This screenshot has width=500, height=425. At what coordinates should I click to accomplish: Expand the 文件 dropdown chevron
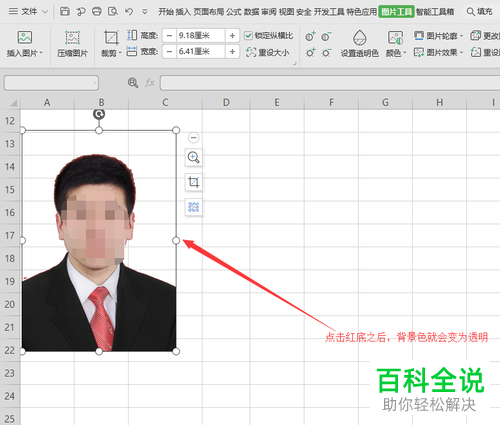[45, 12]
